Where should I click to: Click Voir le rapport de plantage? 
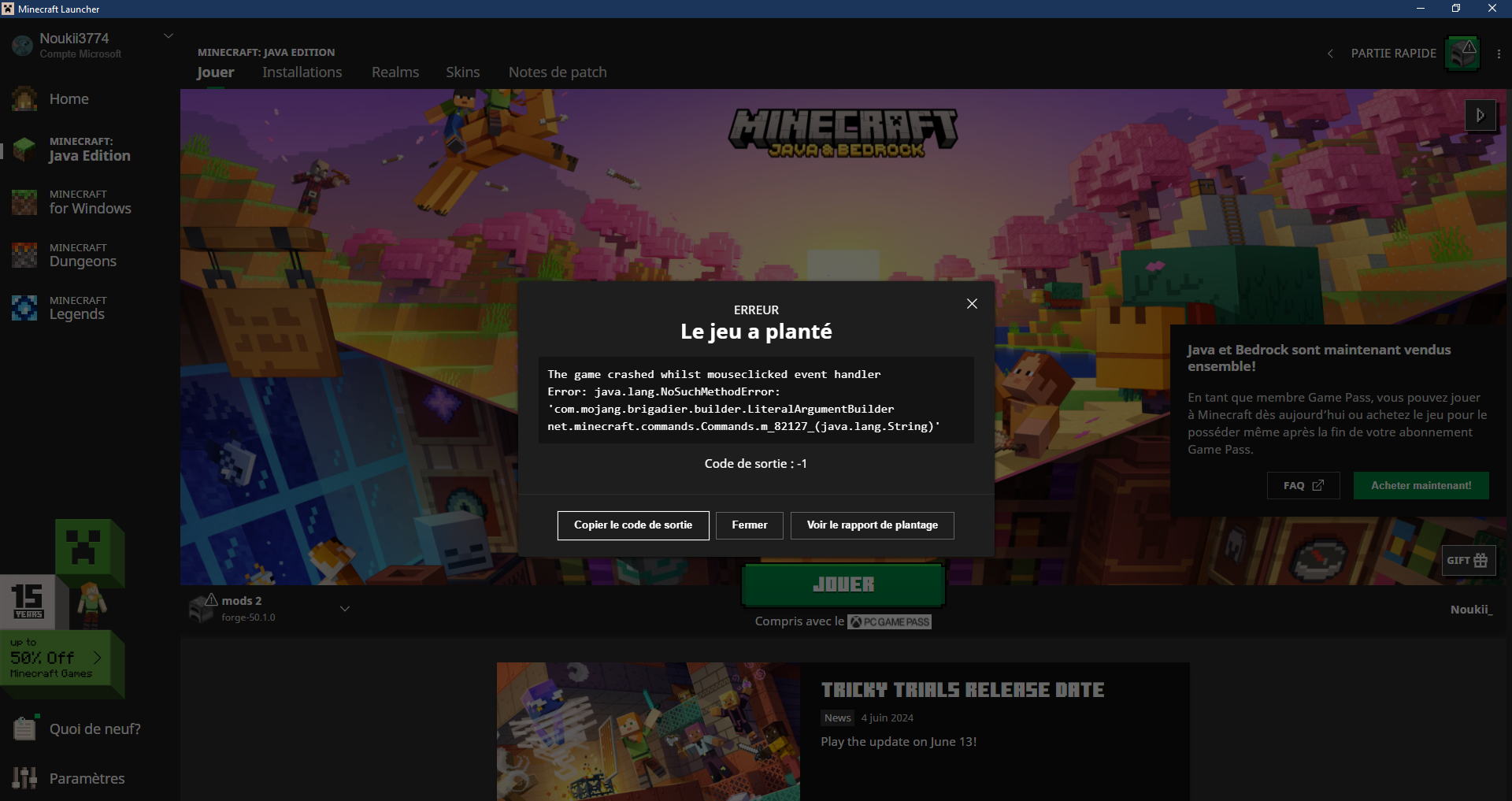point(873,525)
